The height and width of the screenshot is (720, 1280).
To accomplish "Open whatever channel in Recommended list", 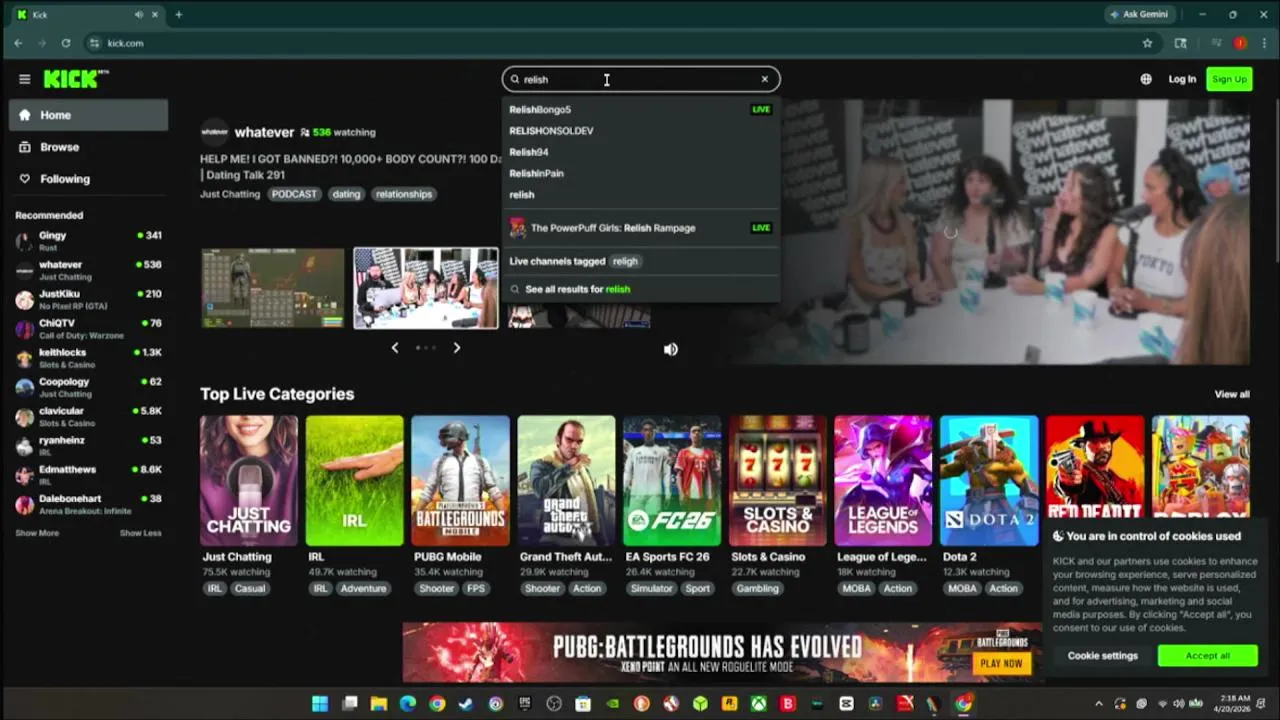I will pos(89,270).
